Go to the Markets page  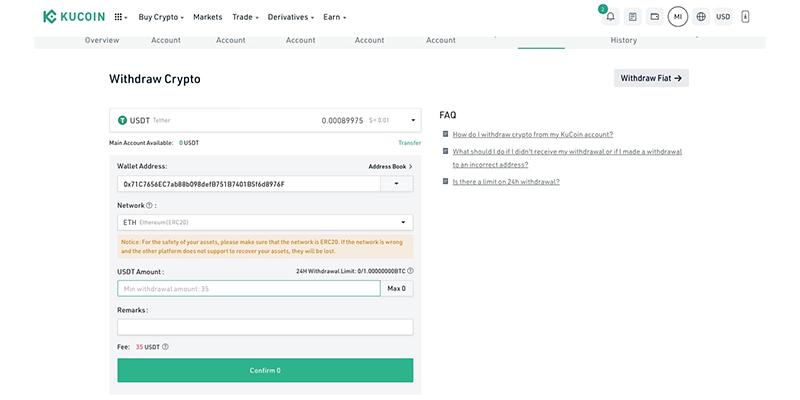point(208,17)
